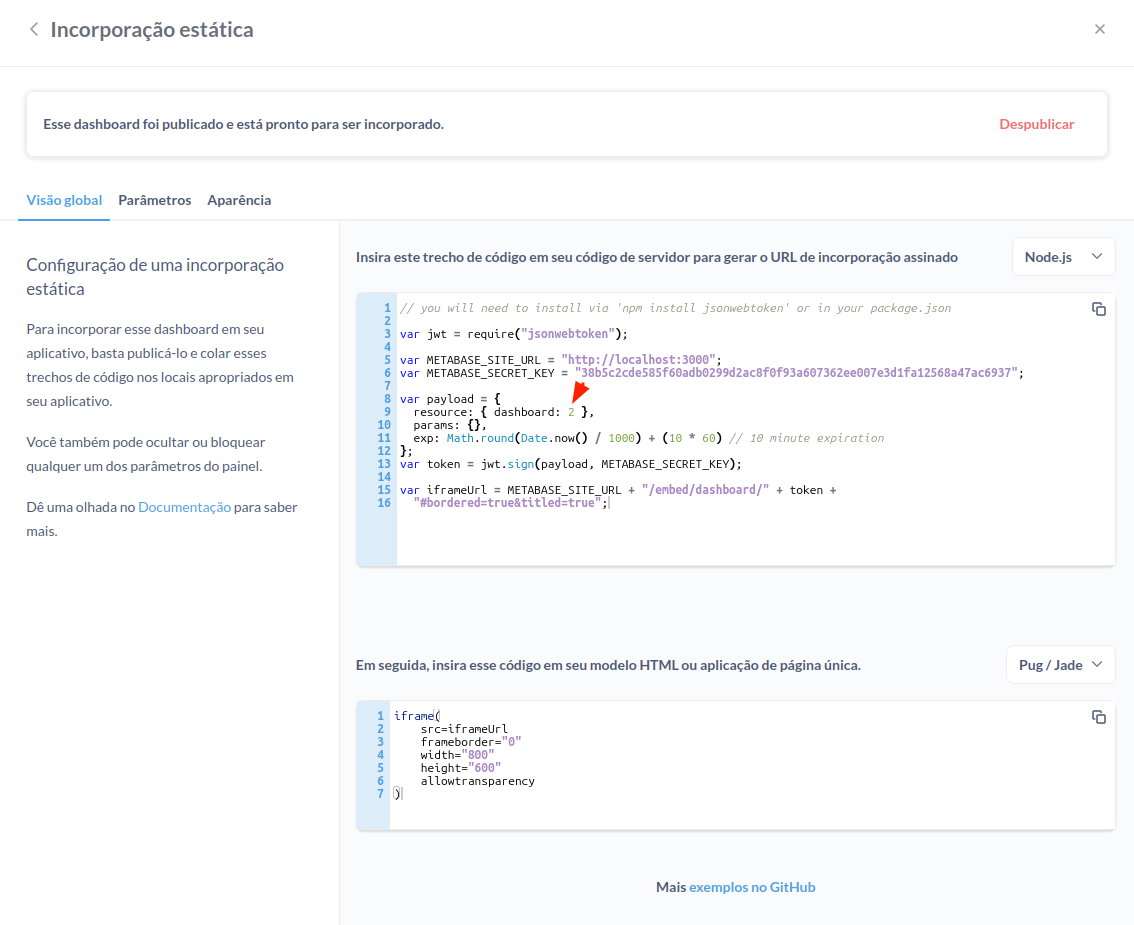Click the 'Configuração de uma incorporação estática' heading
The image size is (1134, 925).
tap(155, 276)
